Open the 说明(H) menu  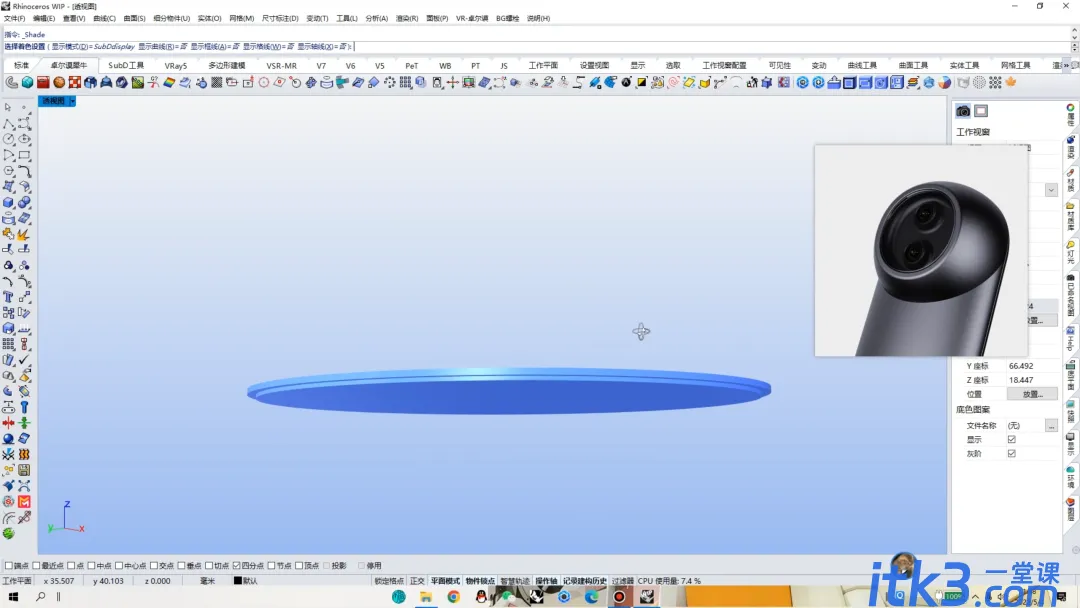(538, 19)
